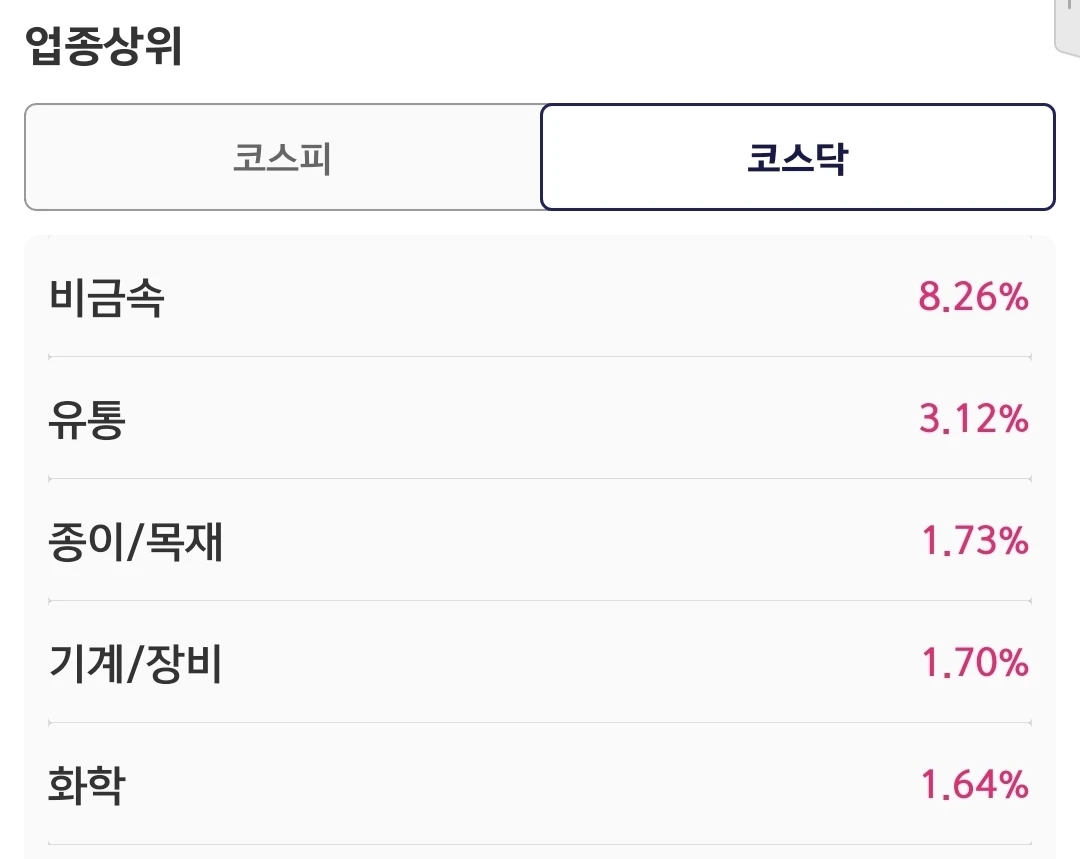Select the 종이/목재 sector name

tap(136, 541)
